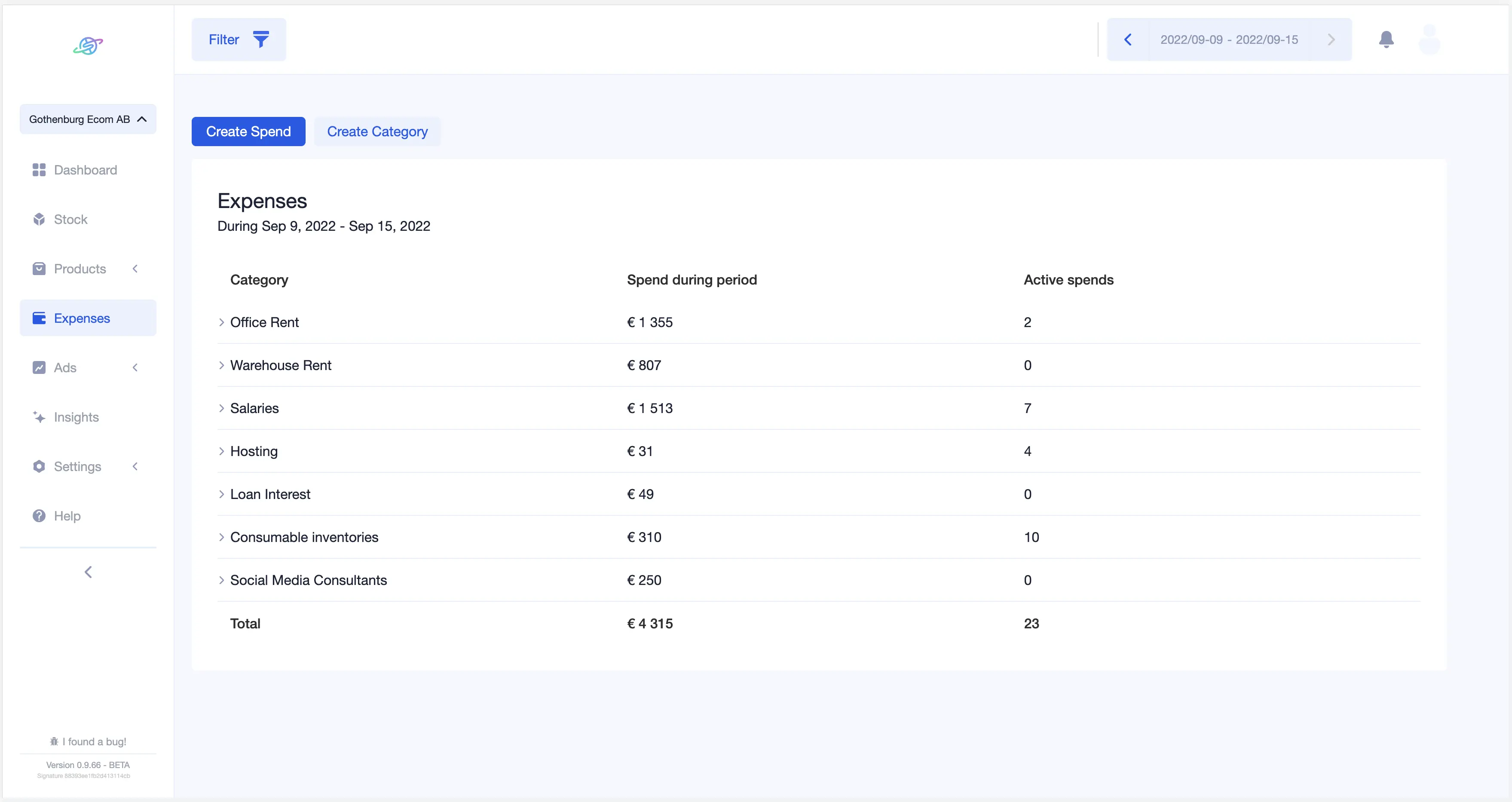The height and width of the screenshot is (802, 1512).
Task: Expand the Salaries category row
Action: coord(221,408)
